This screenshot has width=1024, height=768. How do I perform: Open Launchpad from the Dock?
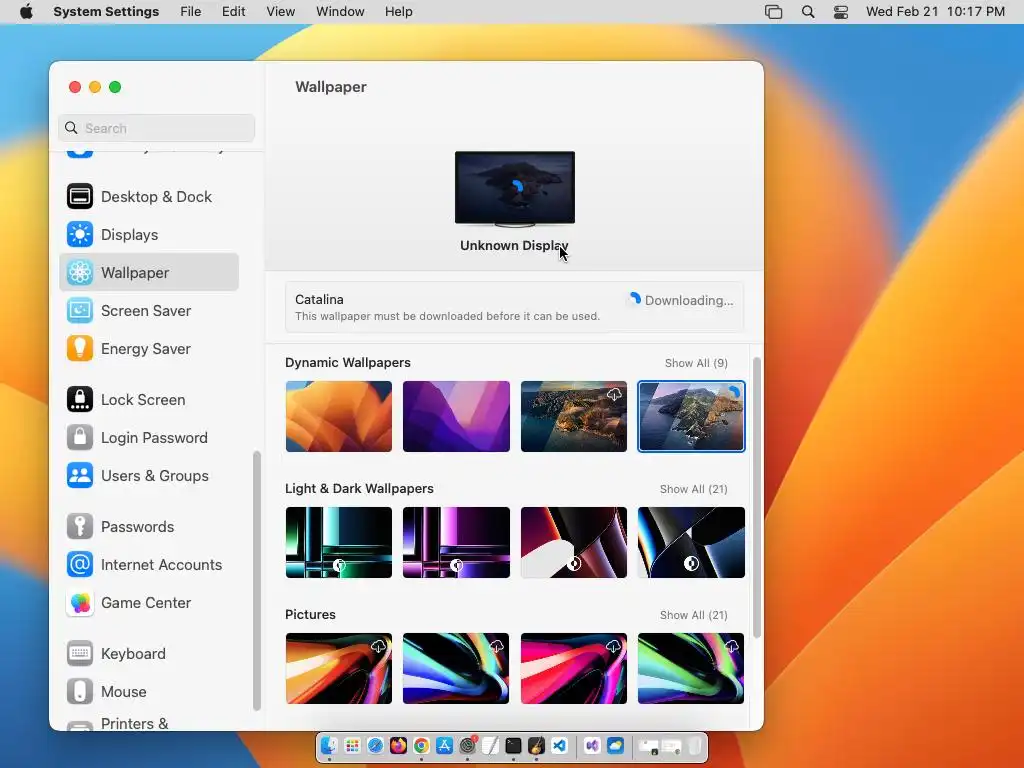[x=352, y=745]
